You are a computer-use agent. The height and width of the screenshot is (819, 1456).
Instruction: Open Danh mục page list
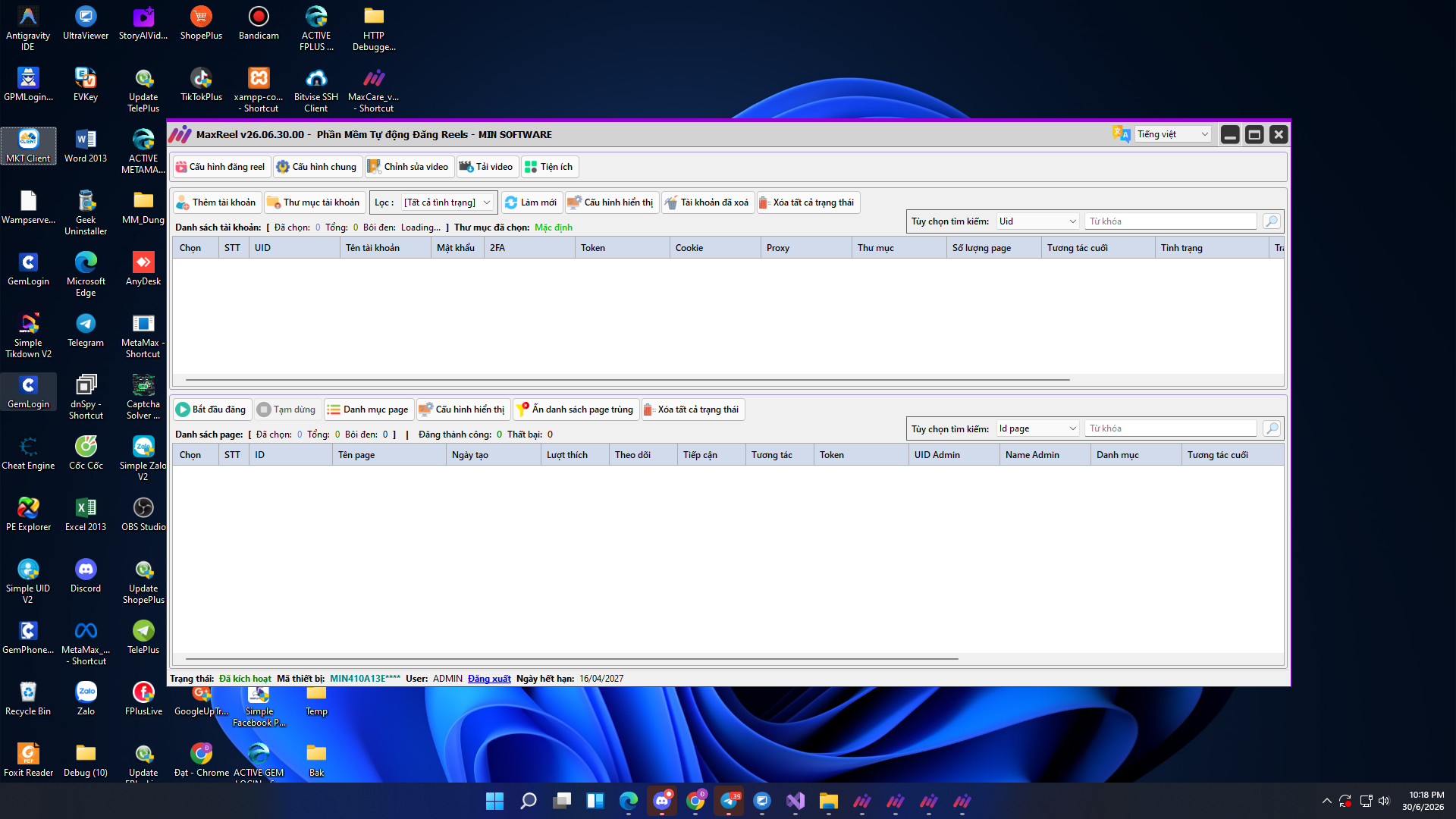(369, 409)
